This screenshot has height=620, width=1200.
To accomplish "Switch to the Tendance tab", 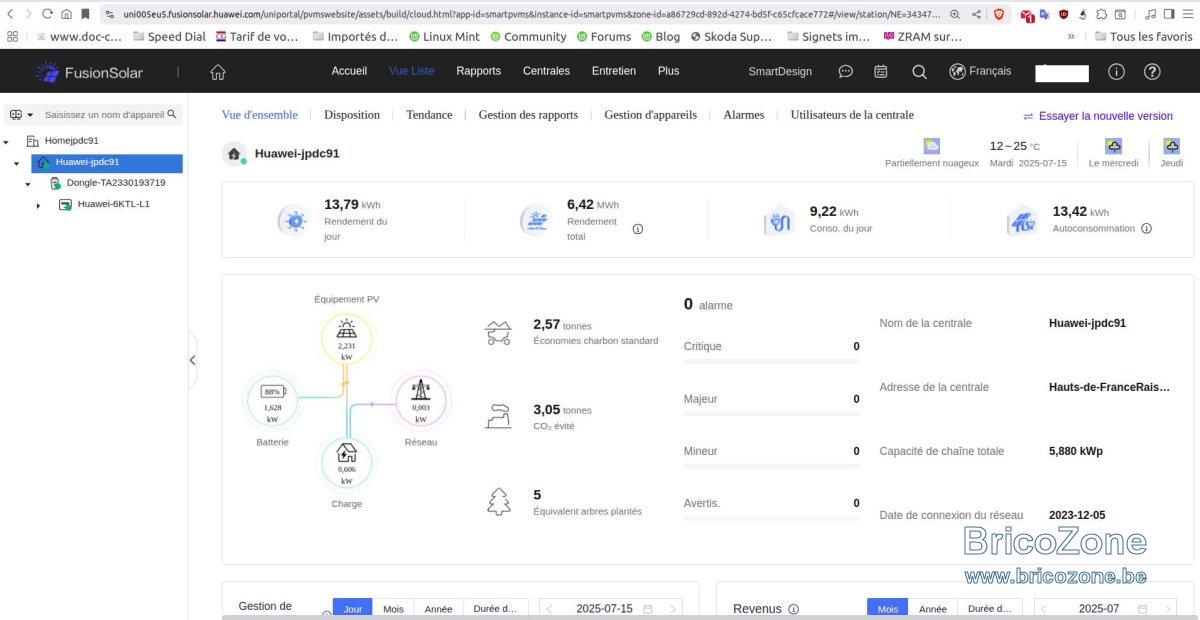I will (429, 115).
